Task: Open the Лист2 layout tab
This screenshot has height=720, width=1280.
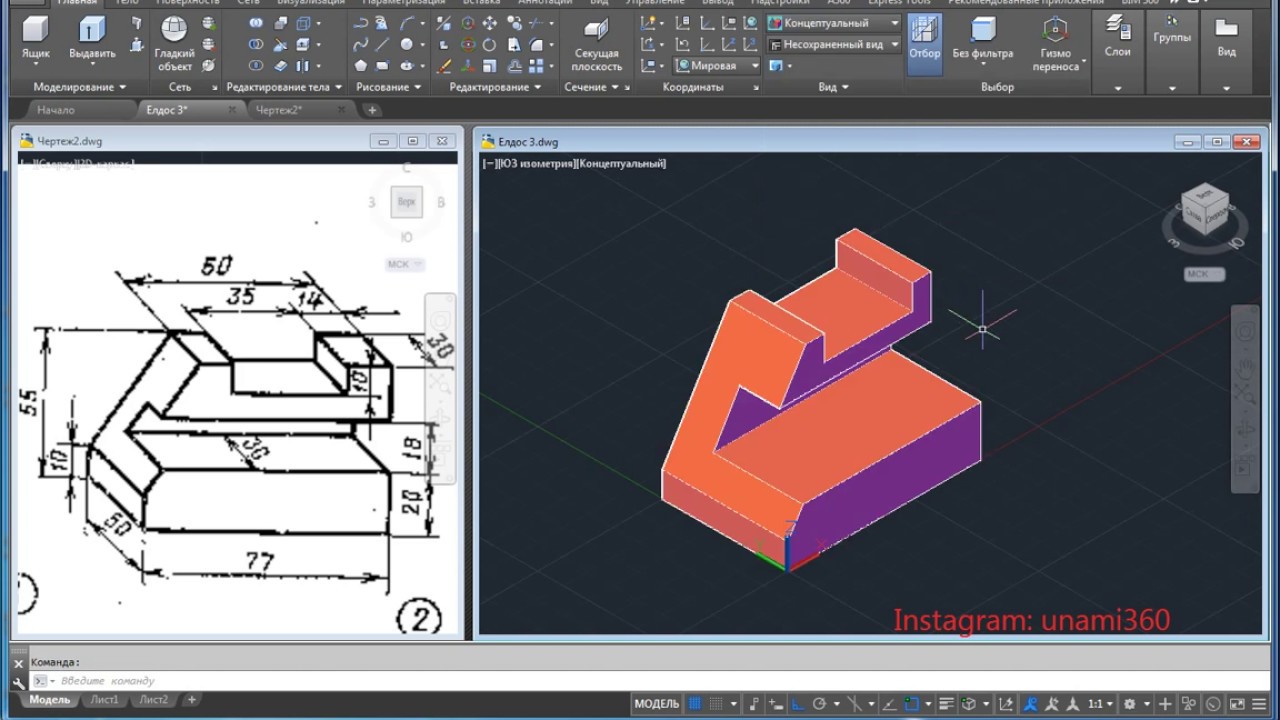Action: pyautogui.click(x=154, y=700)
